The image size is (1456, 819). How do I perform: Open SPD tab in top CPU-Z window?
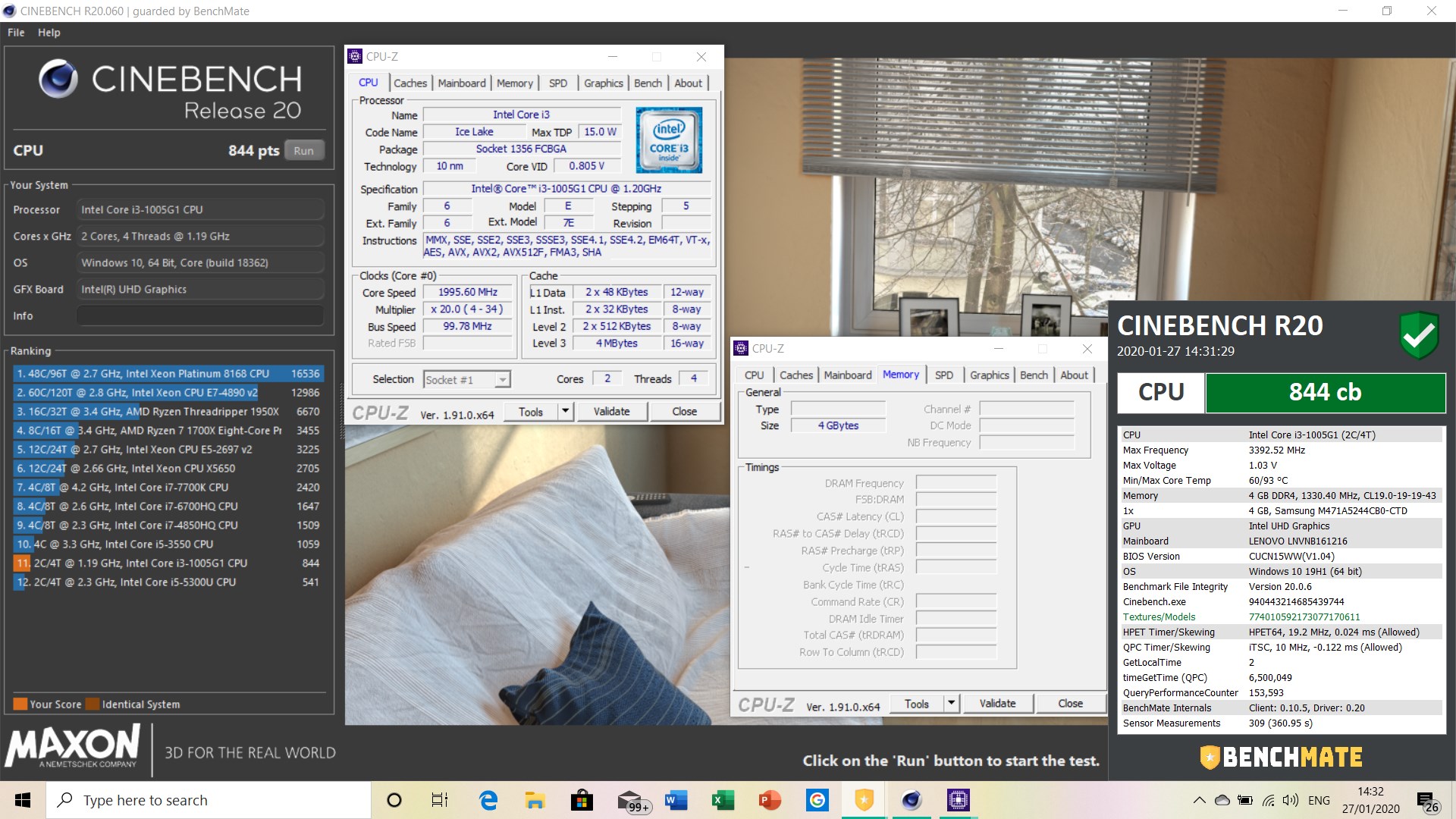pos(558,83)
